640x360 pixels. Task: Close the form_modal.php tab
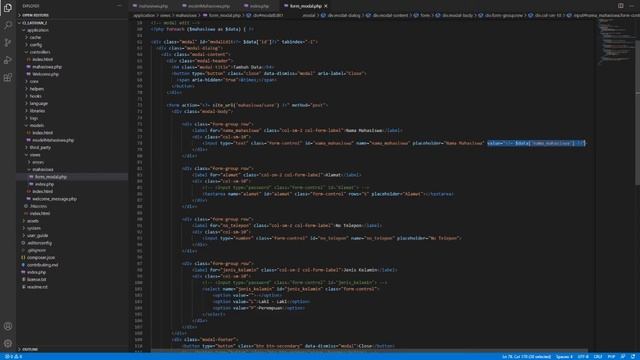pos(326,6)
